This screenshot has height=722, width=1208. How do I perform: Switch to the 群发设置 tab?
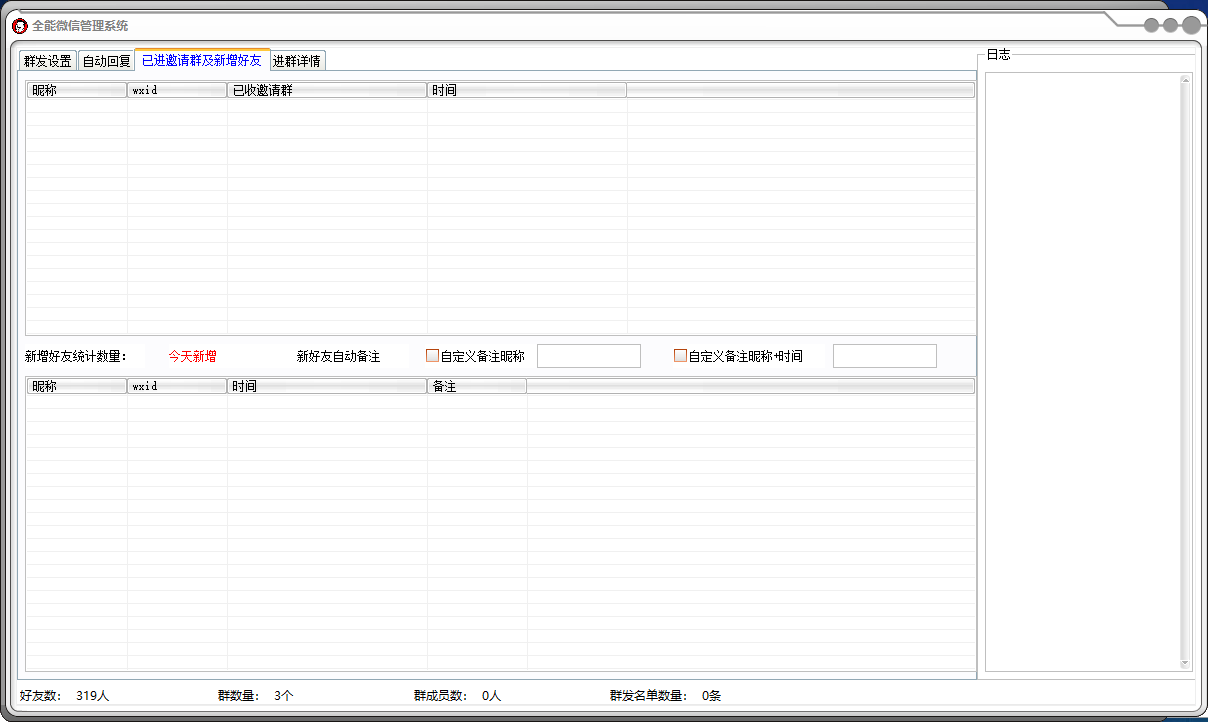click(x=48, y=61)
